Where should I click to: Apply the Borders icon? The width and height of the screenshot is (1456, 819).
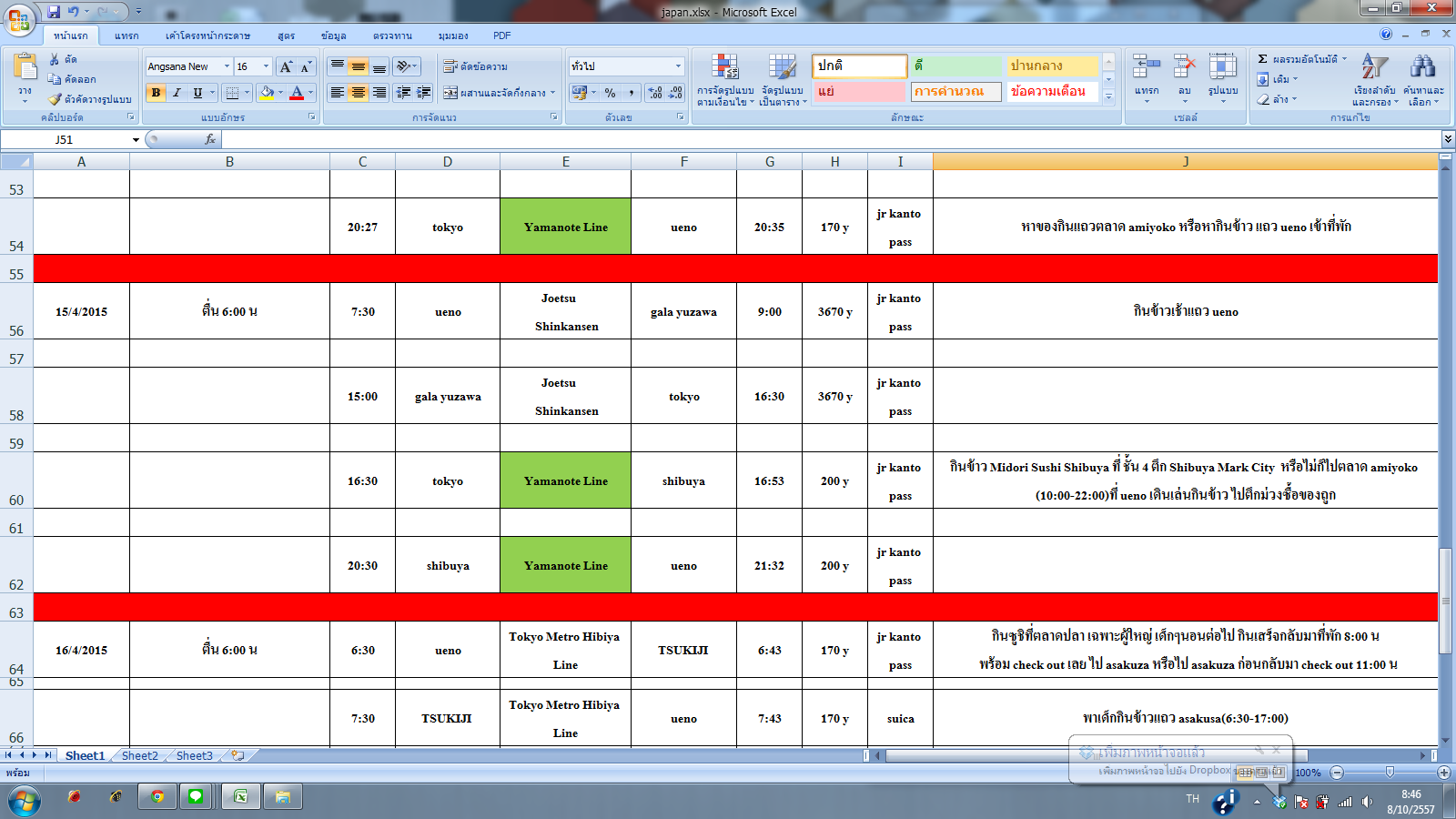tap(232, 93)
